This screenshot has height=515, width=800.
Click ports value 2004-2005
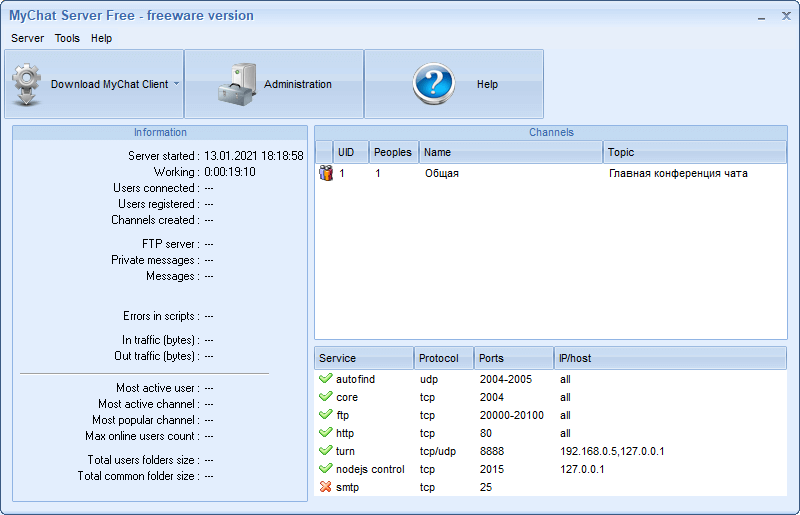[x=506, y=379]
